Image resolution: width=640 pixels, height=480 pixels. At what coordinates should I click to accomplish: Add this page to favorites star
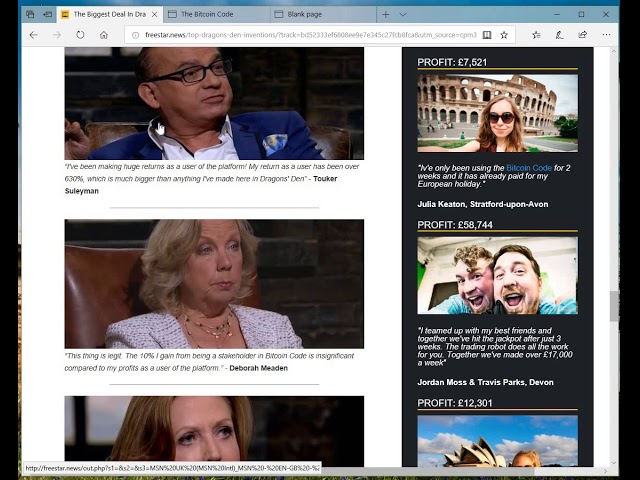coord(504,35)
